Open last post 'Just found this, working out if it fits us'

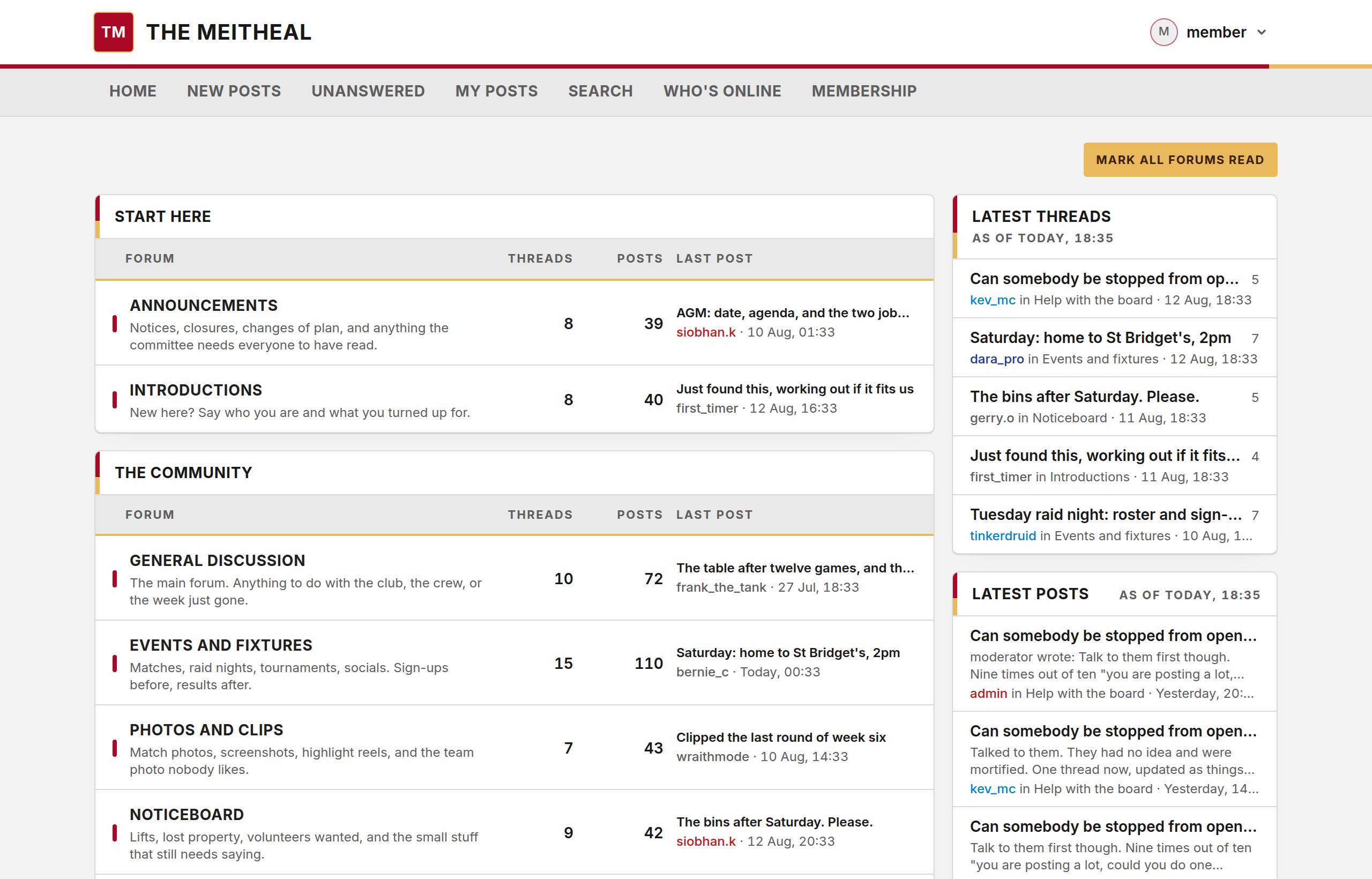[795, 389]
